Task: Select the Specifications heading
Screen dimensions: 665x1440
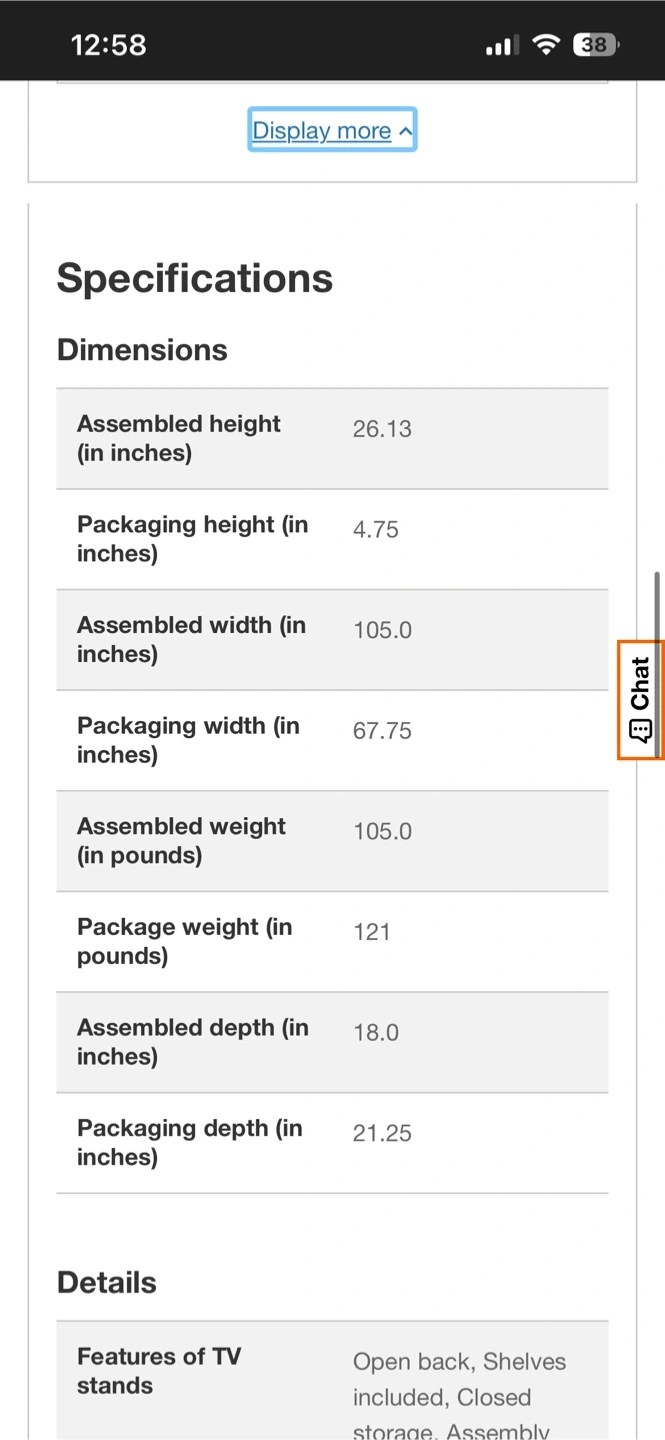Action: click(194, 278)
